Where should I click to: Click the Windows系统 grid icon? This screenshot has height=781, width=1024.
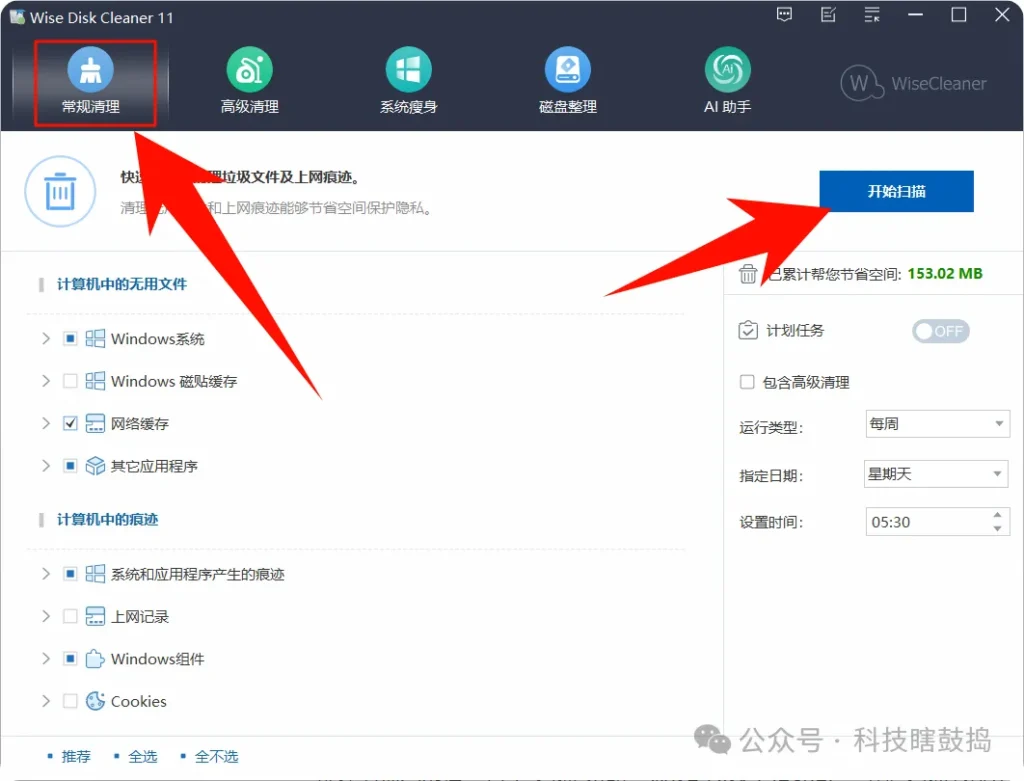tap(95, 338)
